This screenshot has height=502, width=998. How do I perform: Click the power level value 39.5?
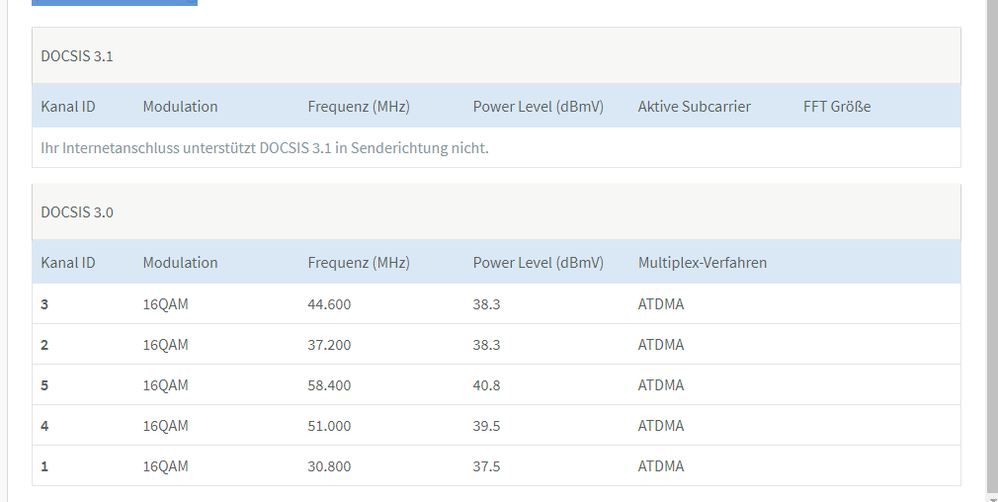(x=486, y=426)
